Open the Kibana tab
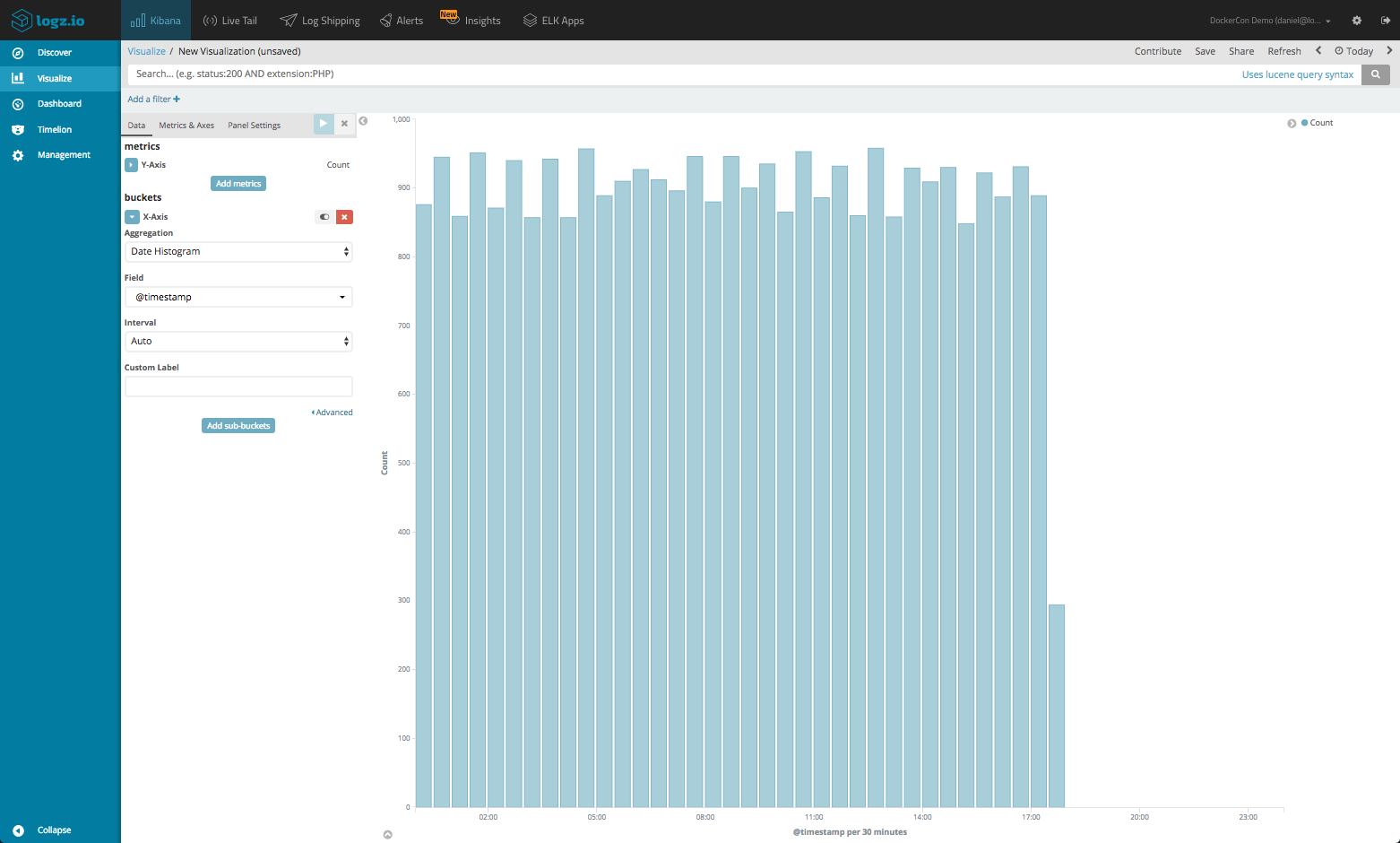Screen dimensions: 1400x843 [156, 20]
